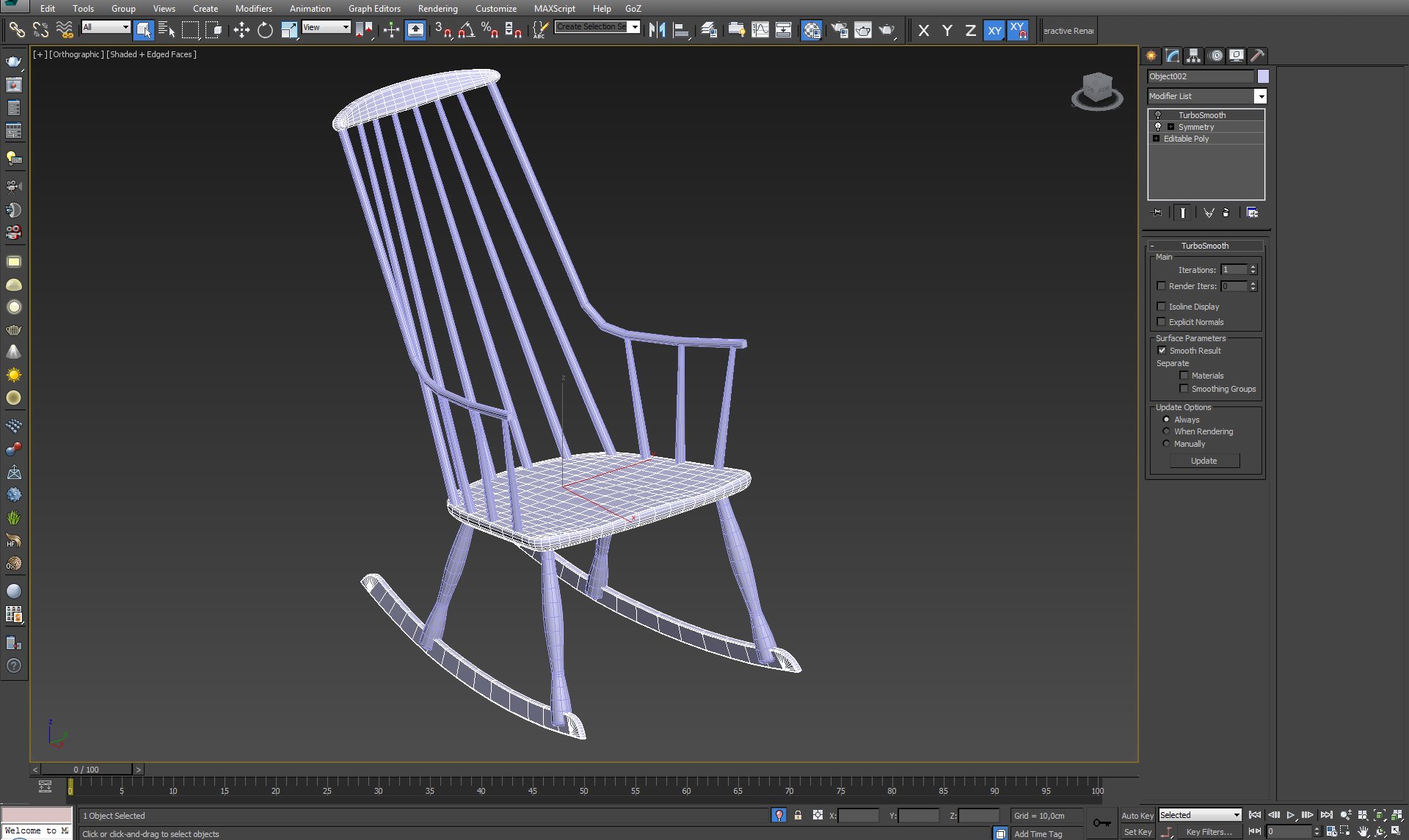
Task: Open the Modifiers menu
Action: click(x=253, y=9)
